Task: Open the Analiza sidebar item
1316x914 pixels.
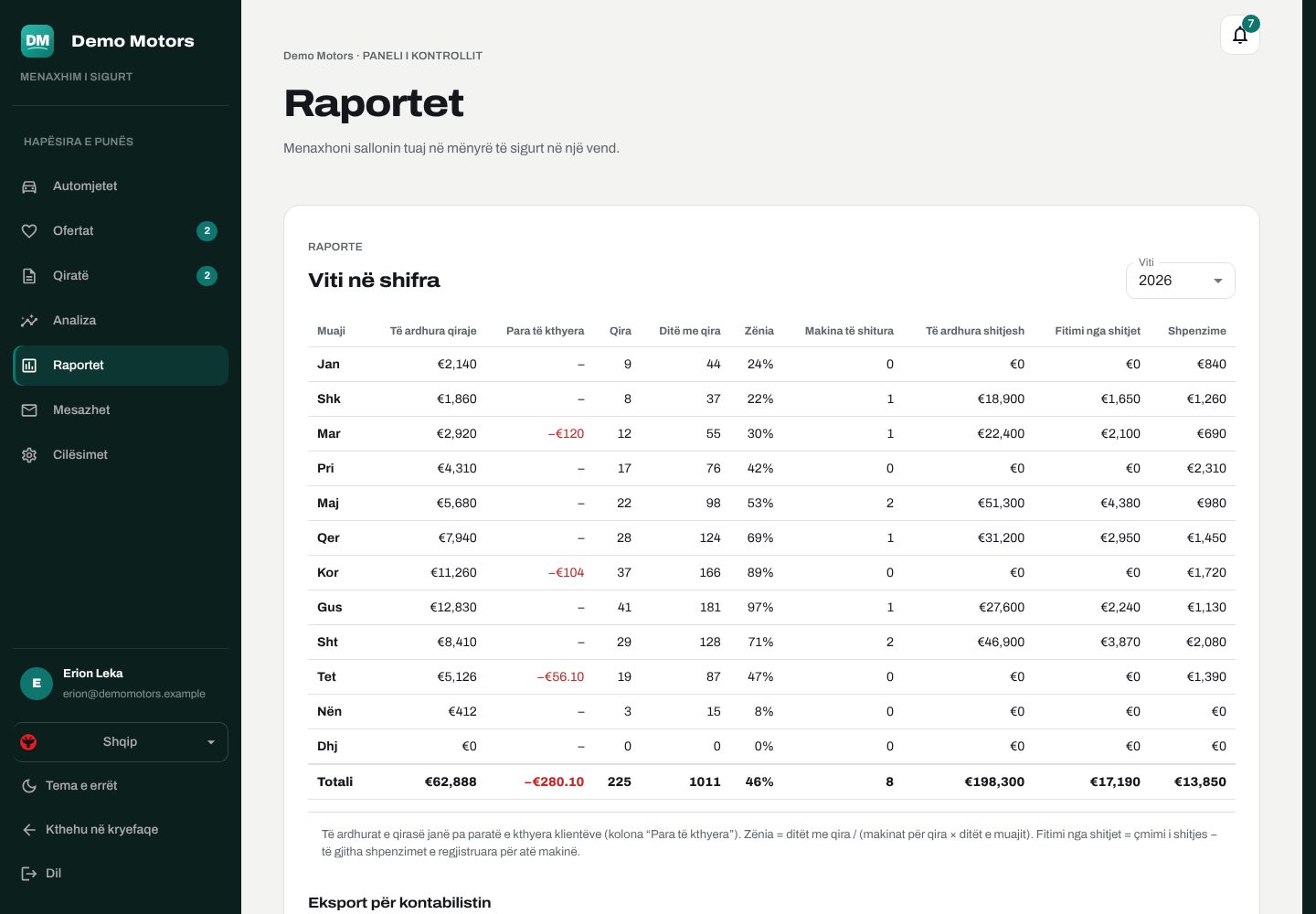Action: 121,321
